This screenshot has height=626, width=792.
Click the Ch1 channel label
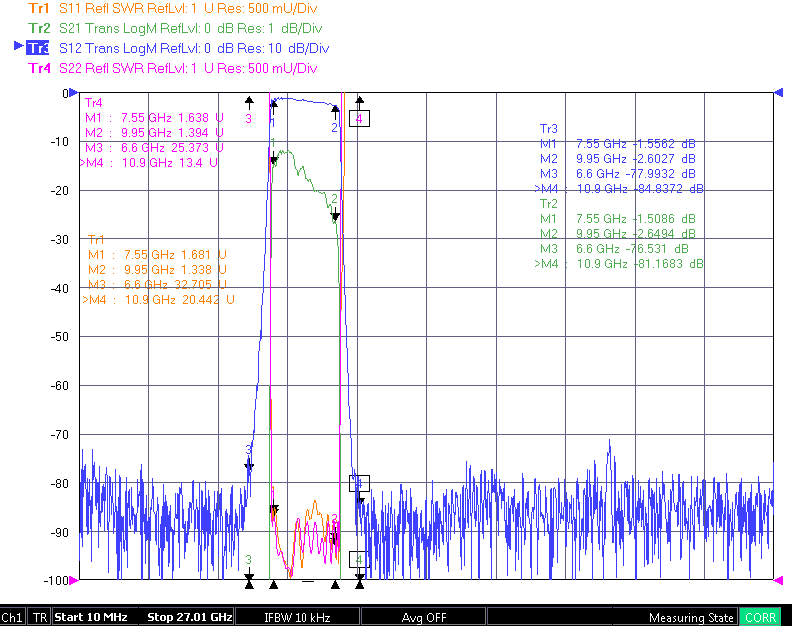click(12, 617)
